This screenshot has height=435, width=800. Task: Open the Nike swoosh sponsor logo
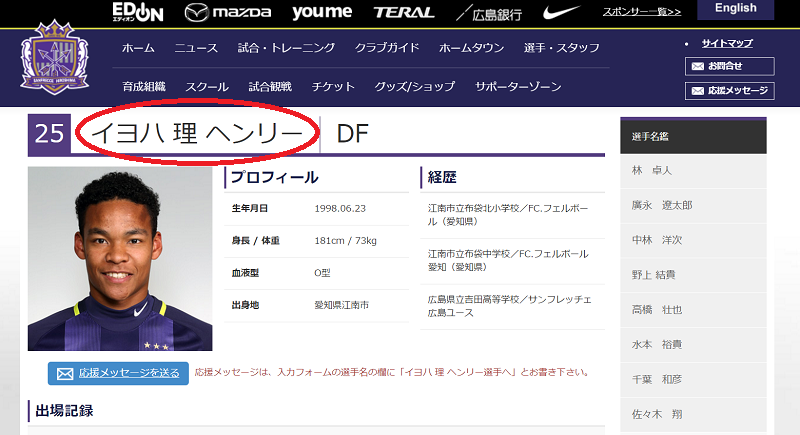(x=561, y=12)
